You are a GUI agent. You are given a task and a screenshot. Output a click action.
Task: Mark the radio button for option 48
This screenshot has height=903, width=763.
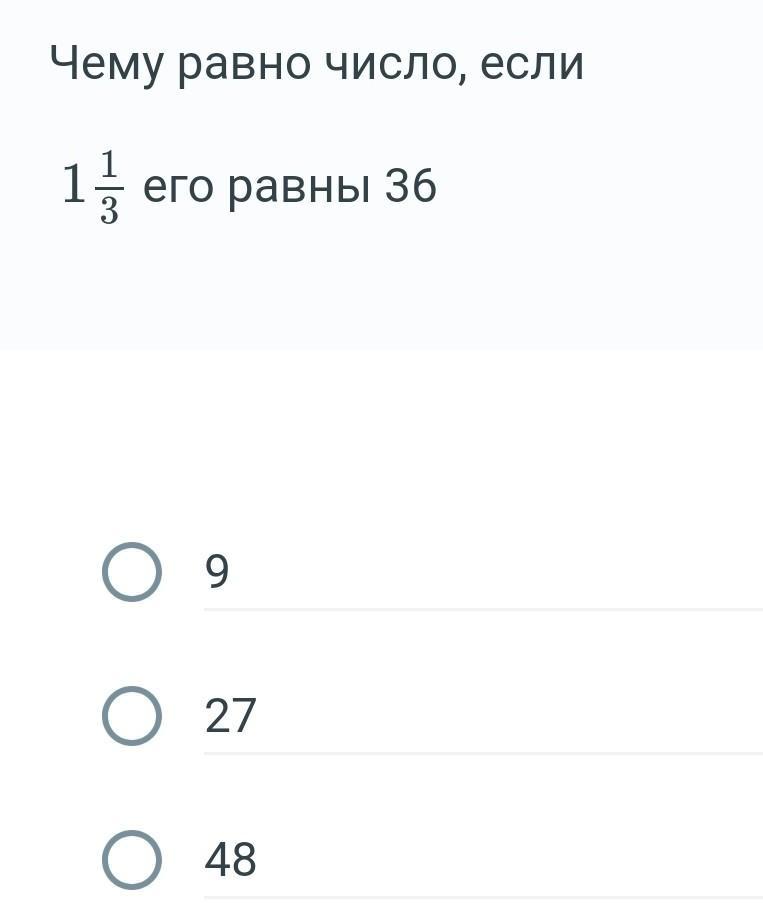[132, 860]
